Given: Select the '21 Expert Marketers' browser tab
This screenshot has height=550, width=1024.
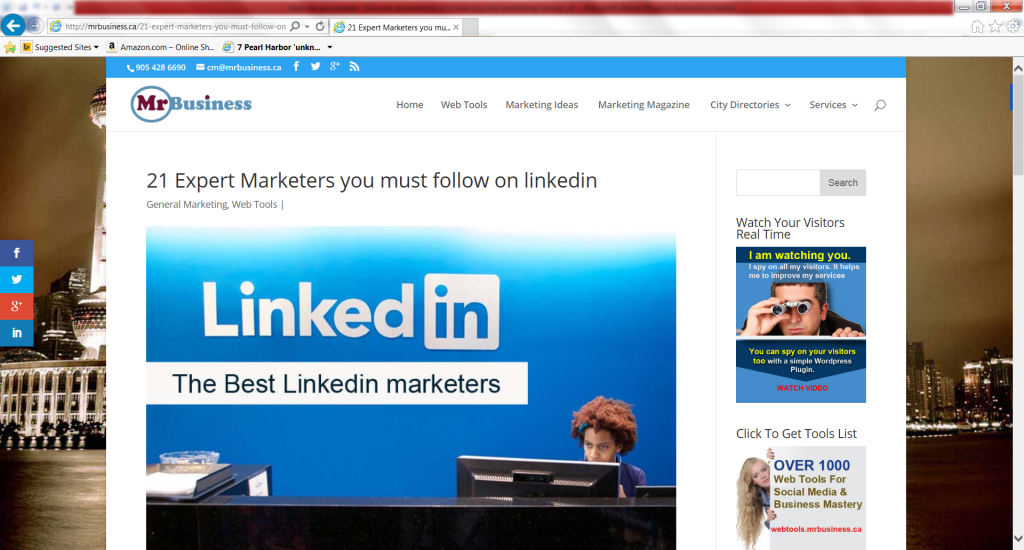Looking at the screenshot, I should 396,27.
